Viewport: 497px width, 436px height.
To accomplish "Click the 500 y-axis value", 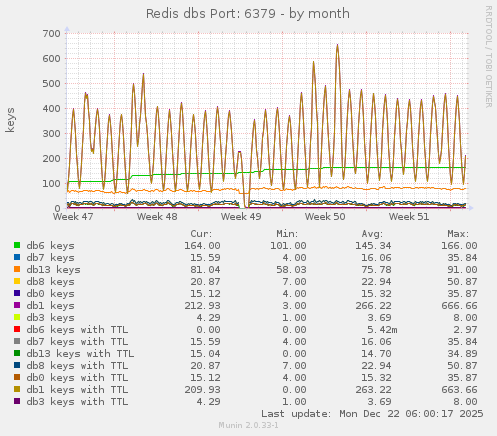I will (x=51, y=83).
